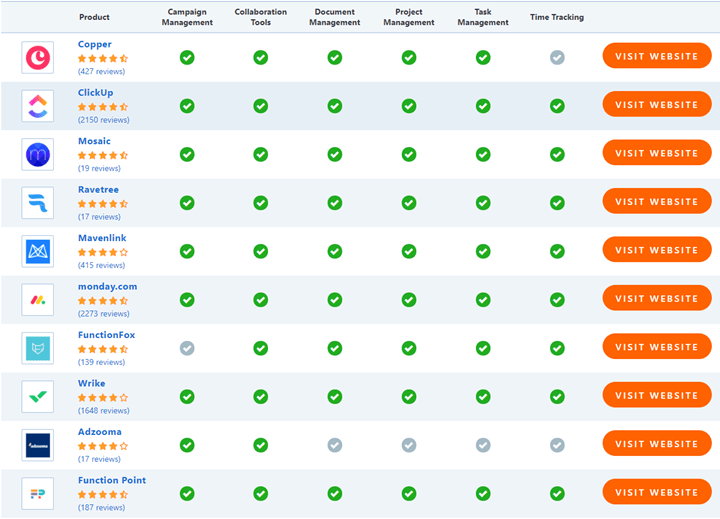The width and height of the screenshot is (720, 519).
Task: Open Wrike's 1648 reviews link
Action: click(x=104, y=411)
